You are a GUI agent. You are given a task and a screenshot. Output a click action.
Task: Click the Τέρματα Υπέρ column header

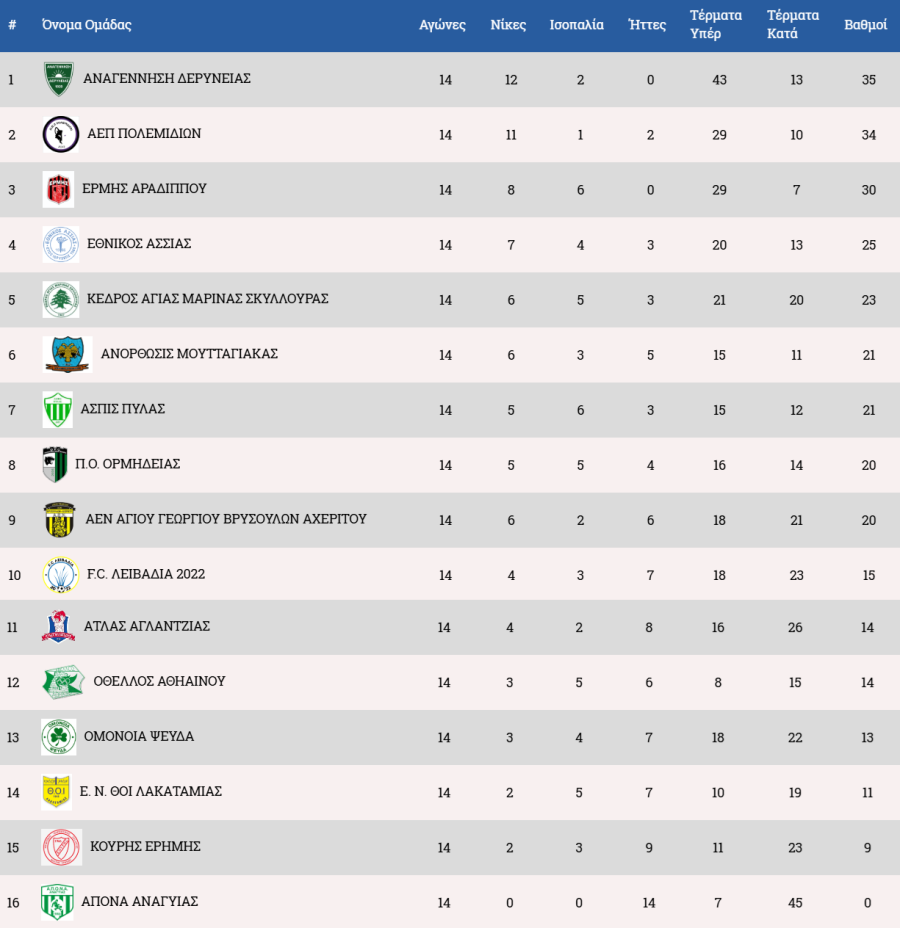click(x=716, y=25)
